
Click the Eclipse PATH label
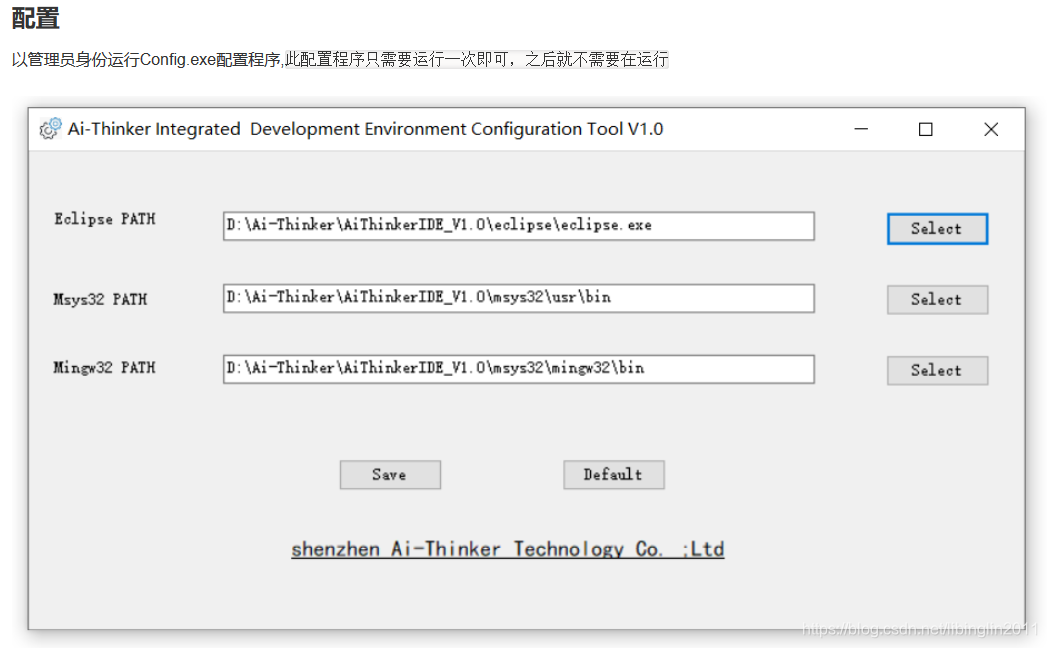[105, 219]
